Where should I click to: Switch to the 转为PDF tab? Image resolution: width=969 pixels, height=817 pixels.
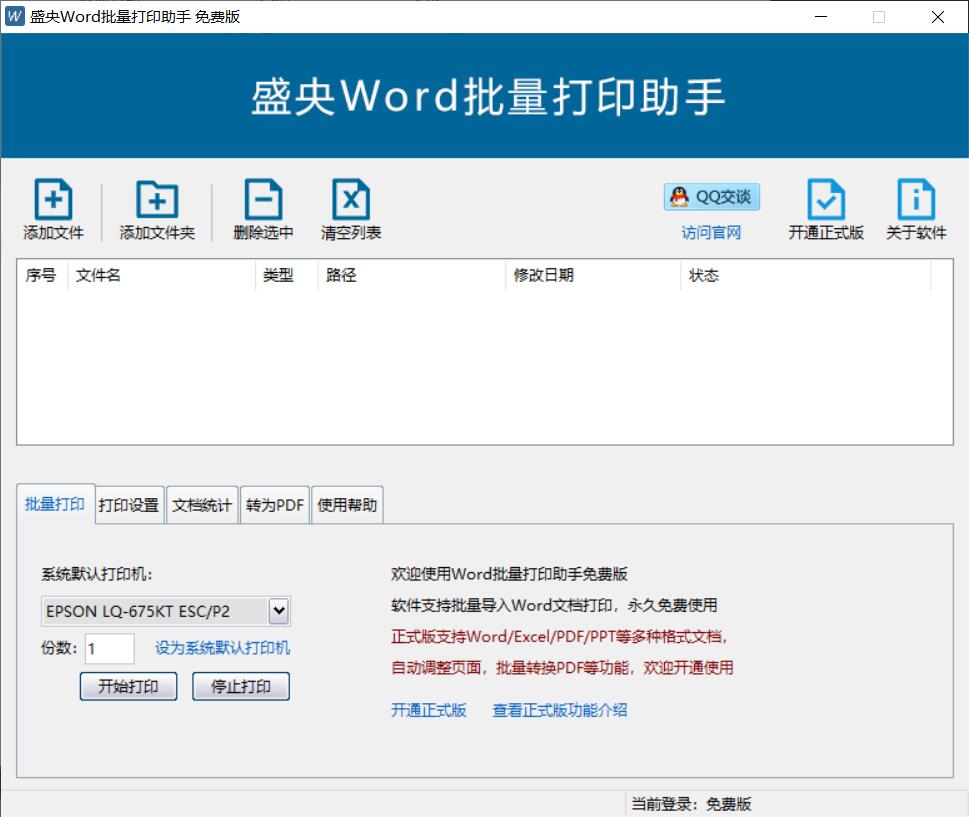tap(274, 506)
